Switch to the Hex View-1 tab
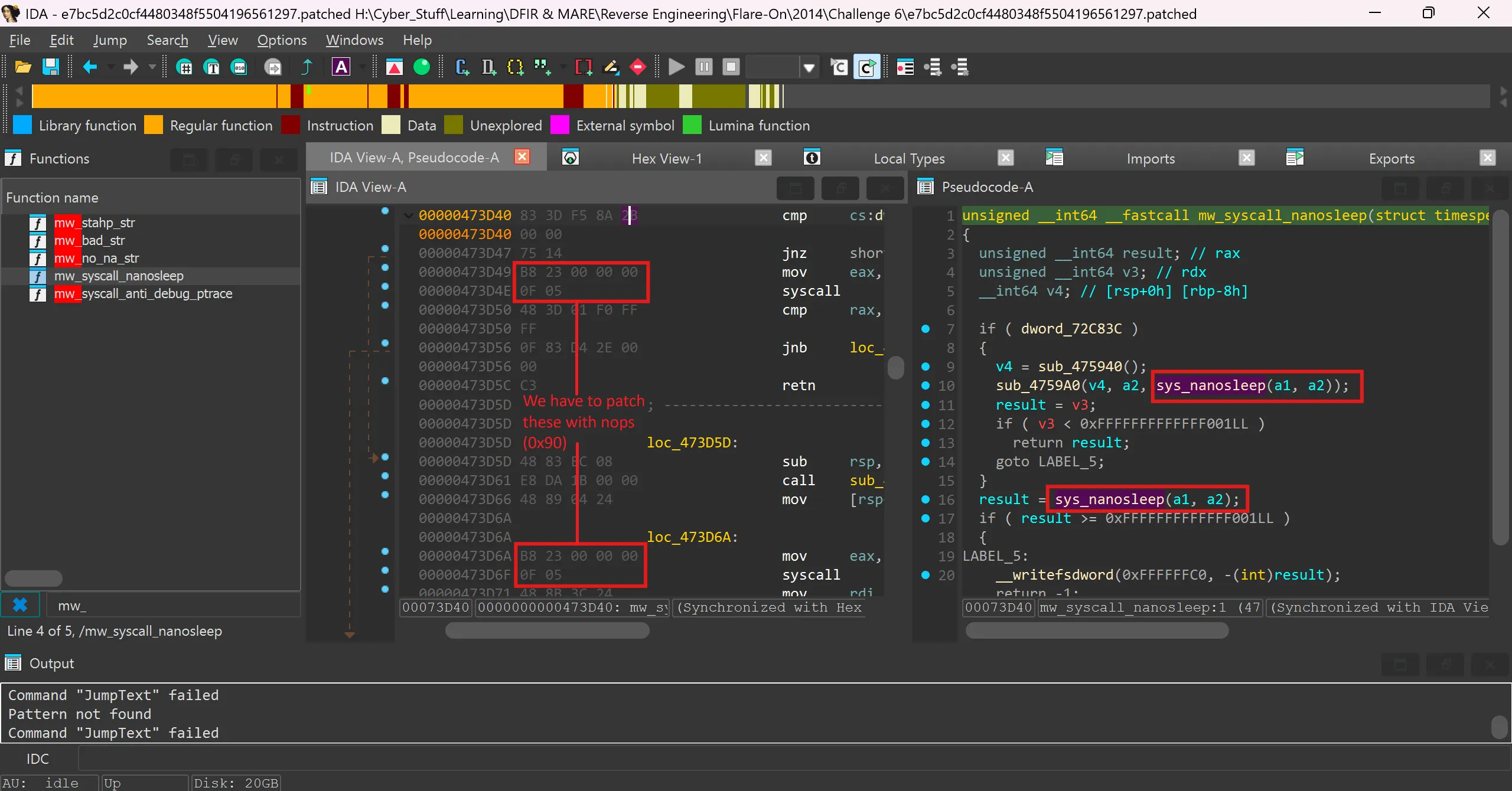Viewport: 1512px width, 791px height. 666,158
